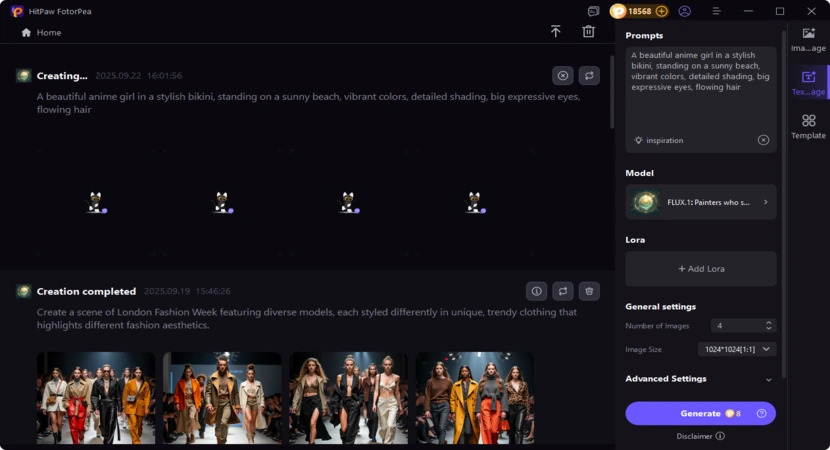Click the coin balance 18568
The width and height of the screenshot is (830, 450).
click(x=639, y=11)
